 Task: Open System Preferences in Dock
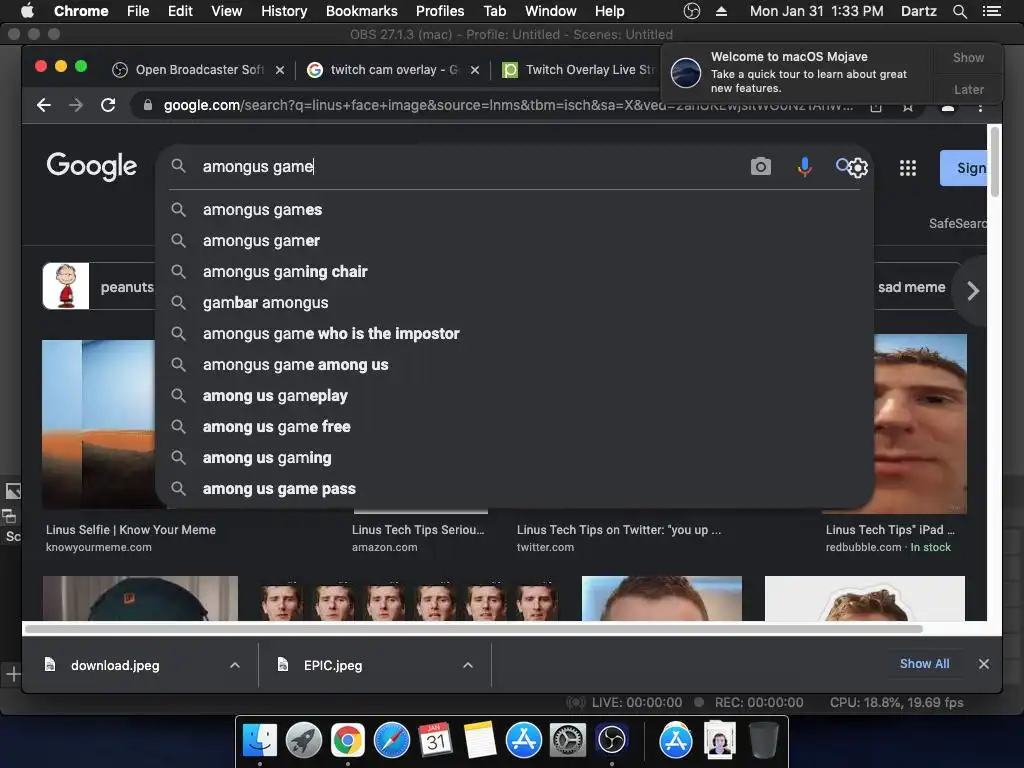568,740
